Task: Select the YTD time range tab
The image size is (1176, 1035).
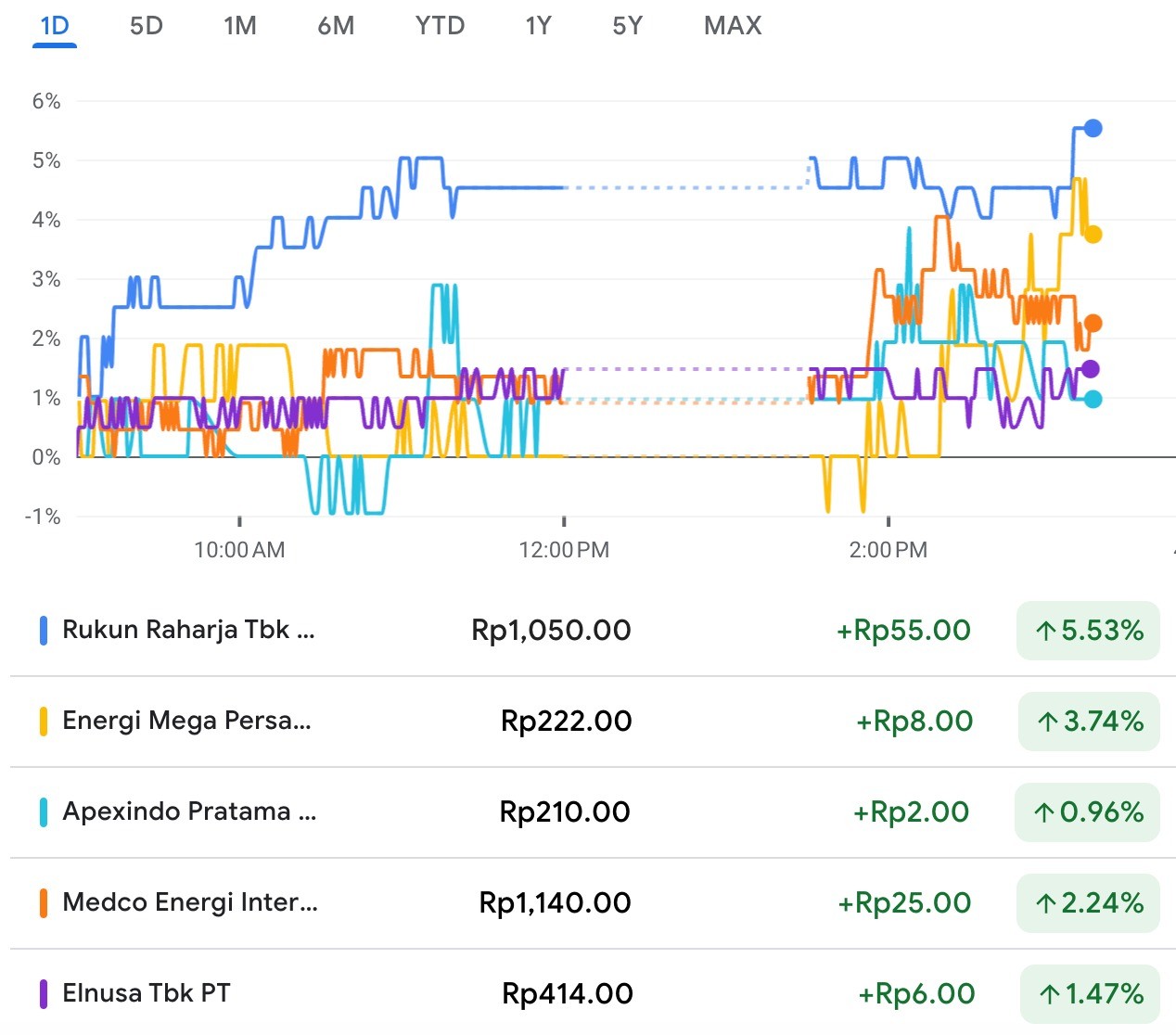Action: [440, 26]
